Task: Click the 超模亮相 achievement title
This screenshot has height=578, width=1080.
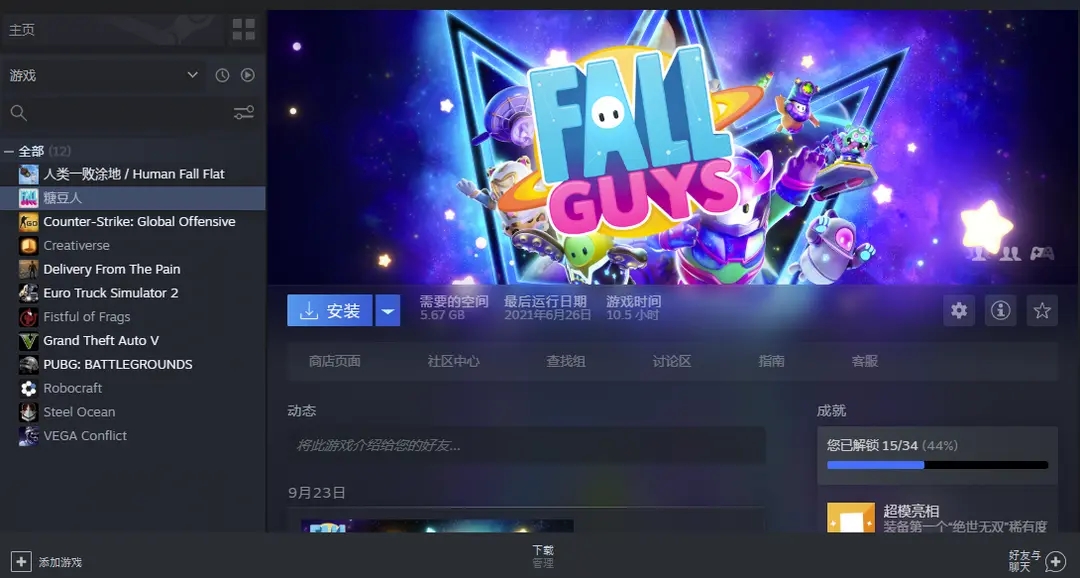Action: [x=911, y=511]
